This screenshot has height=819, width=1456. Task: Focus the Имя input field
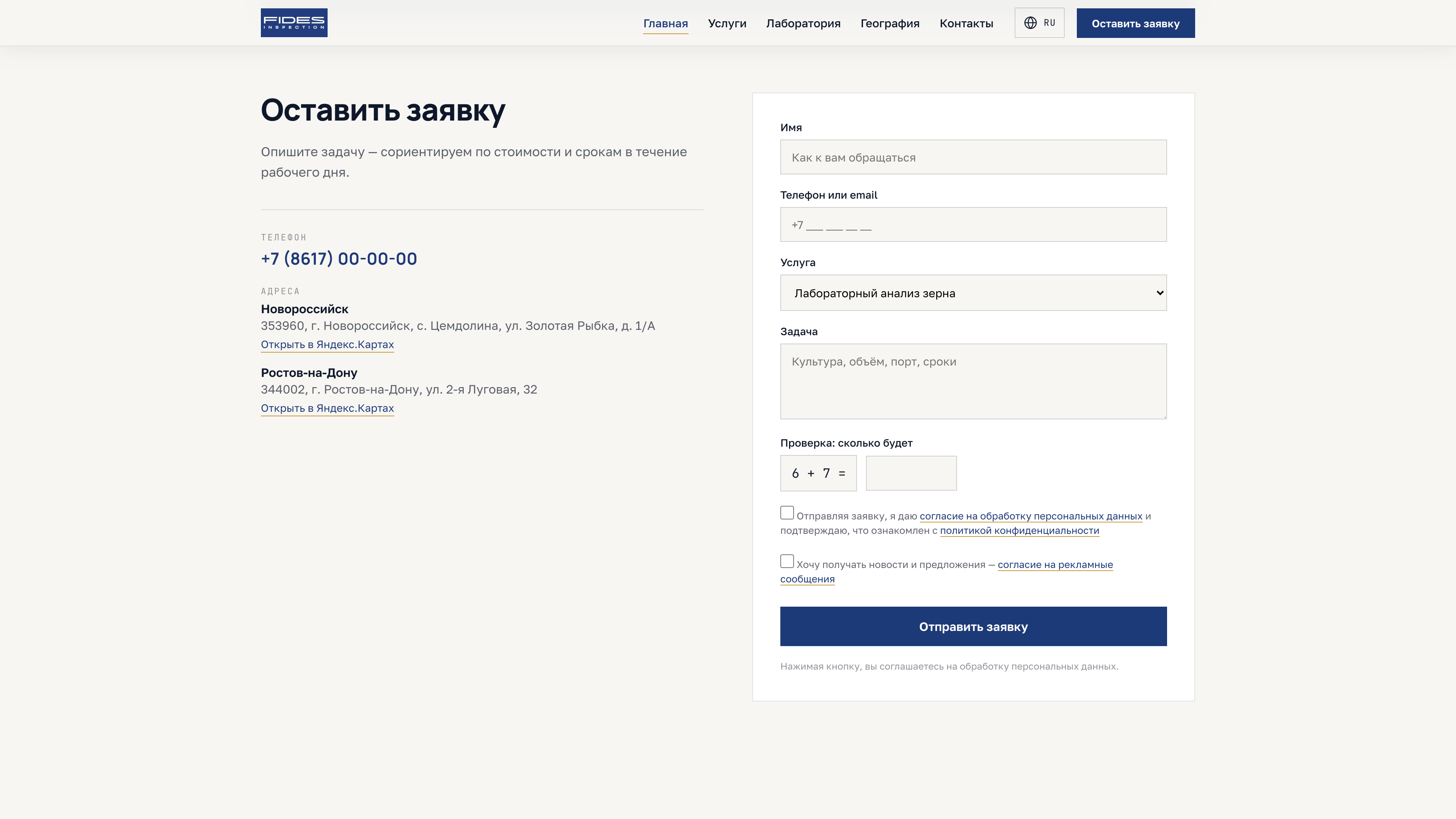point(973,157)
